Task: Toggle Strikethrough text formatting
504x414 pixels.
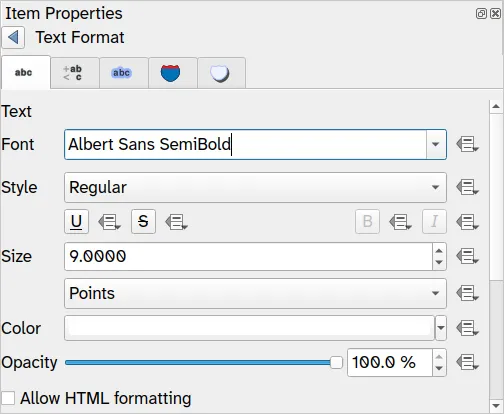Action: [143, 221]
